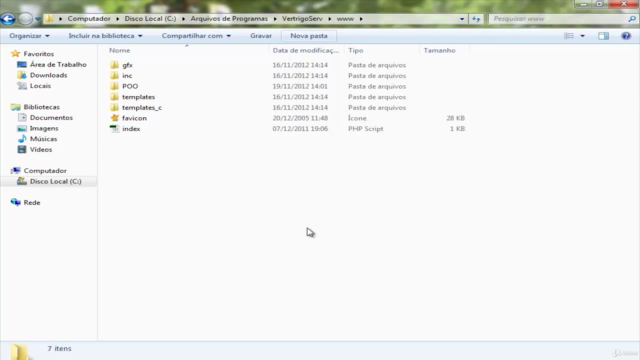Open the Compartilhar com menu
640x360 pixels.
pos(196,36)
